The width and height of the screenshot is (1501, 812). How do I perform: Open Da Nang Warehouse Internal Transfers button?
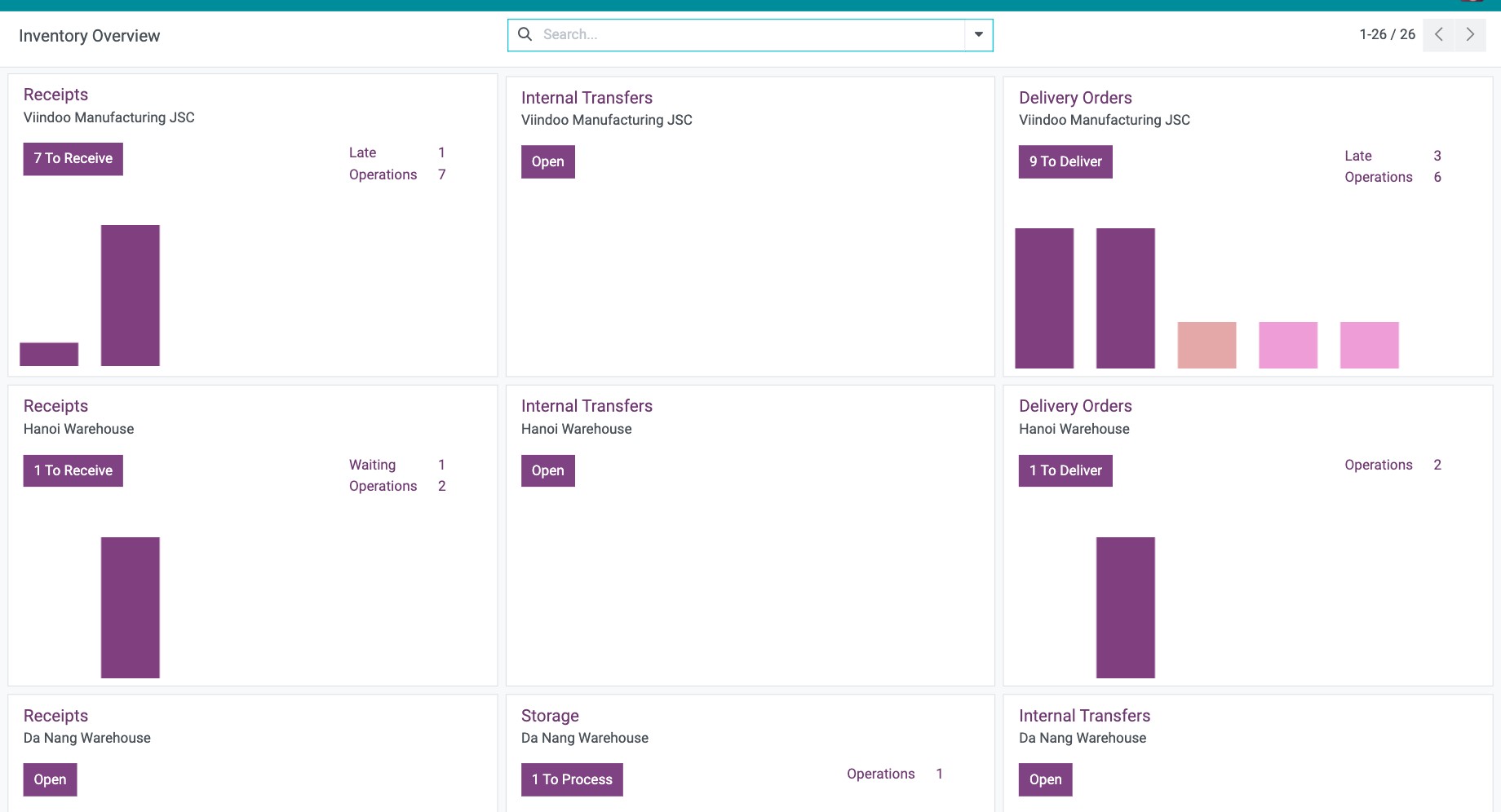[x=1046, y=779]
